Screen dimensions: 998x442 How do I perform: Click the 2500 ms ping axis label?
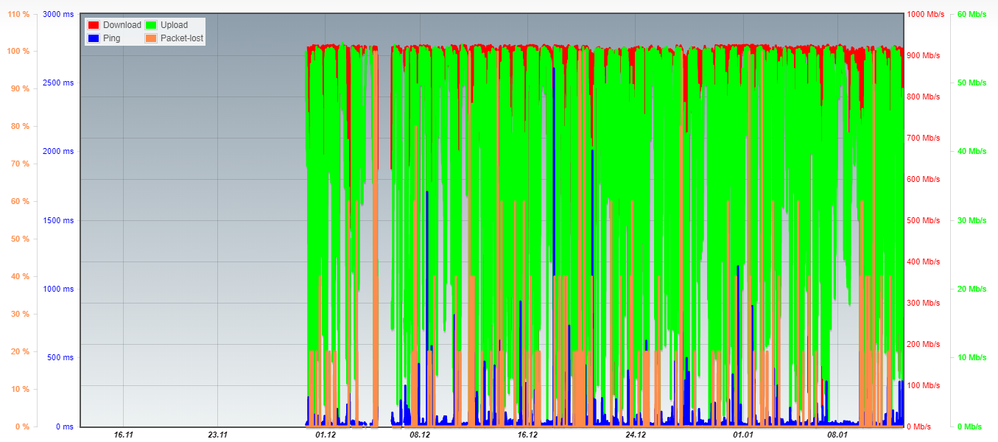tap(59, 83)
